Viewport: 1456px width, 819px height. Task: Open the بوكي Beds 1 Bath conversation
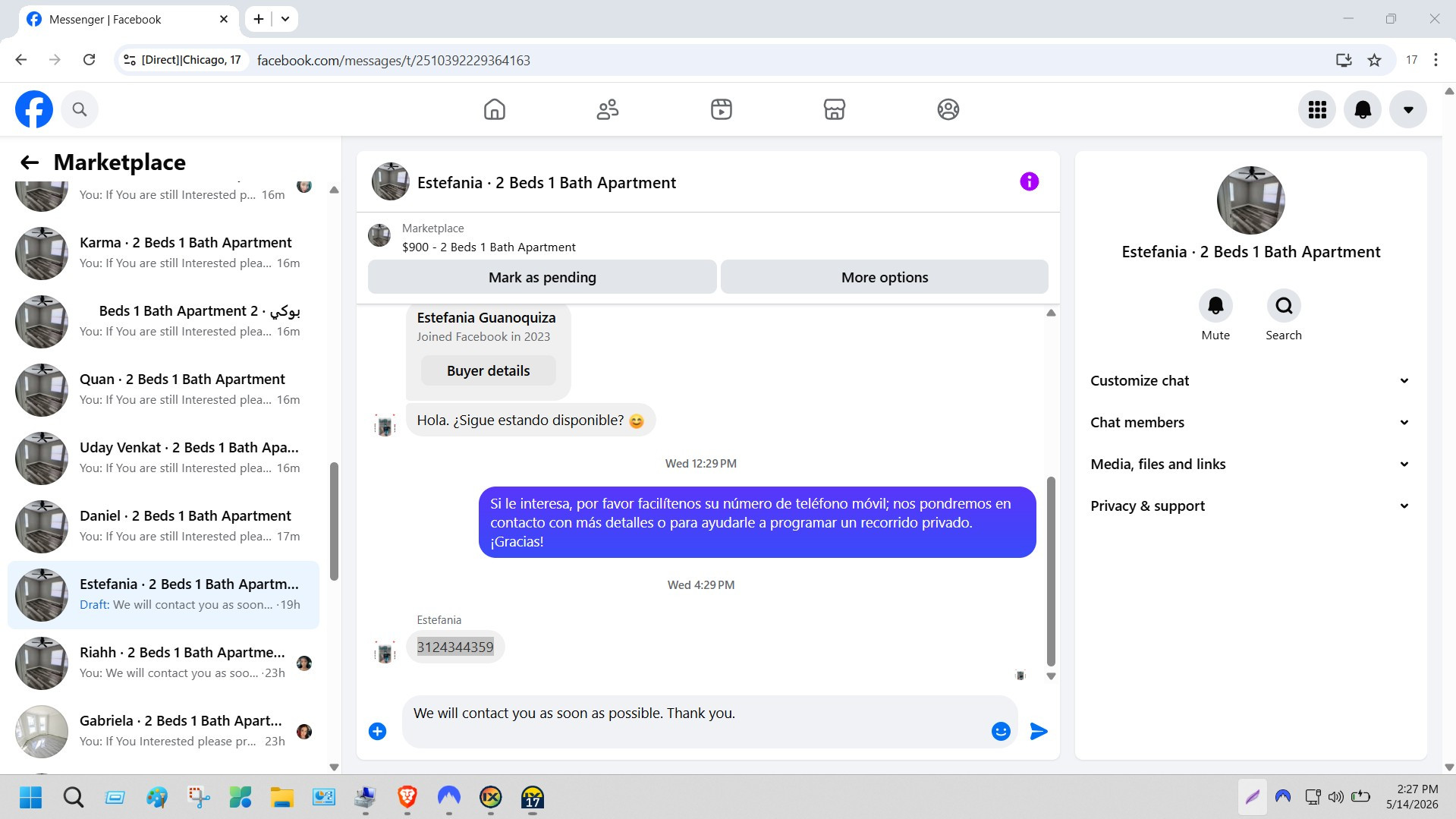163,321
